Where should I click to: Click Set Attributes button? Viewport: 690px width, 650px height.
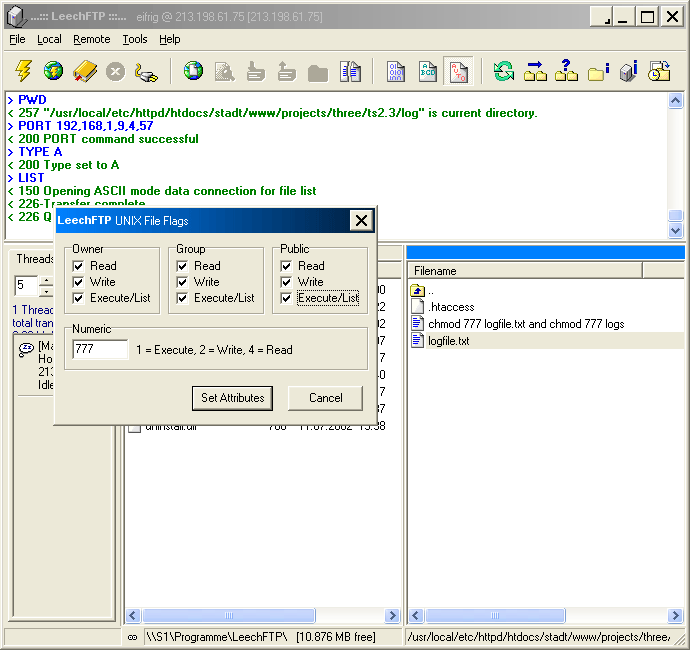(232, 398)
